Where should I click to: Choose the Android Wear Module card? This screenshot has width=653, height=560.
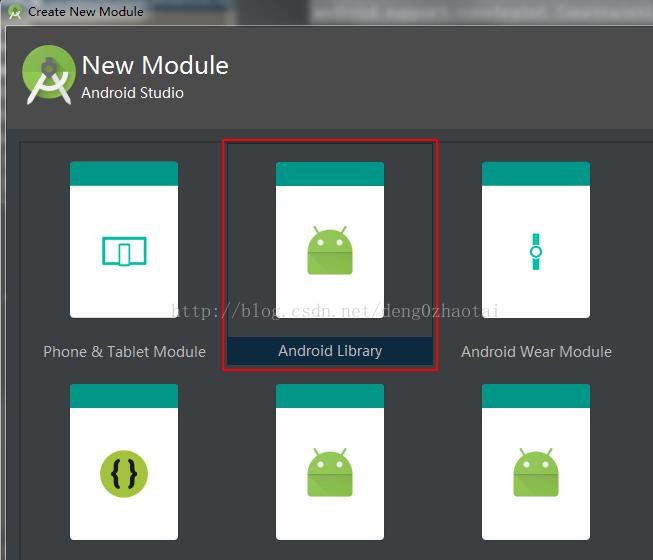pyautogui.click(x=536, y=240)
